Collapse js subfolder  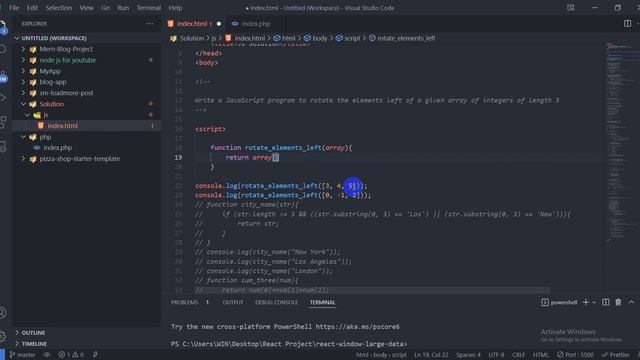click(27, 115)
